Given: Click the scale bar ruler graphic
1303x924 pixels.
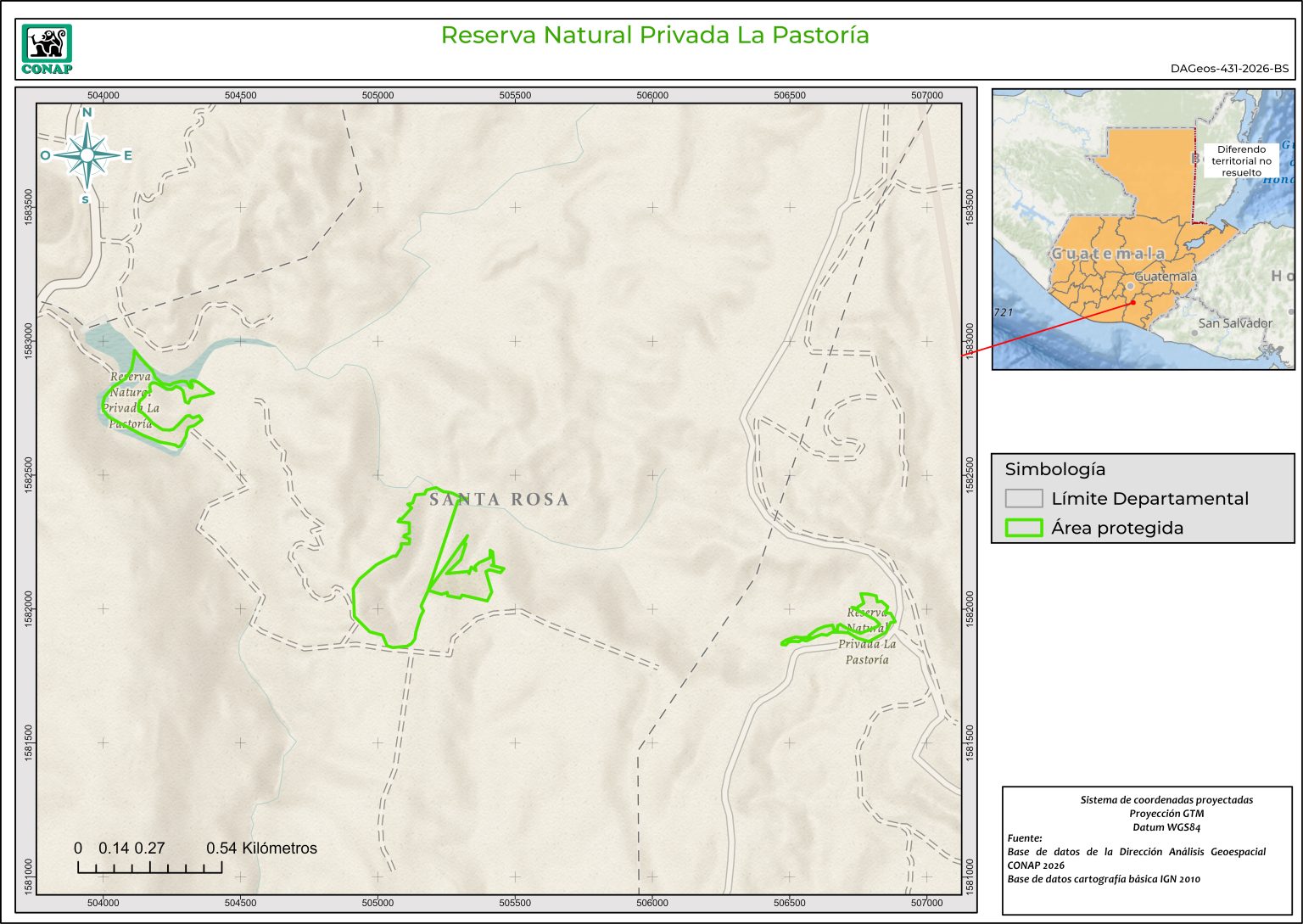Looking at the screenshot, I should coord(149,867).
